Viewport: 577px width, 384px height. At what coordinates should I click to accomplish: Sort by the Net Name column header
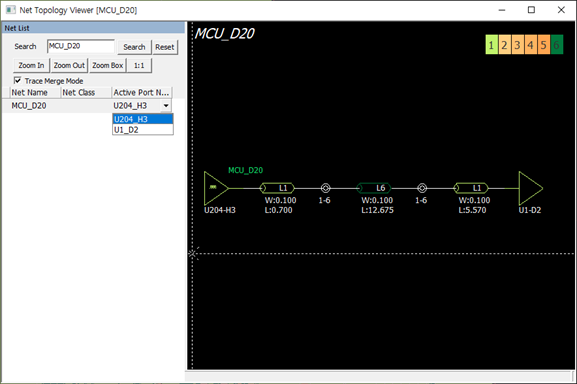(35, 93)
